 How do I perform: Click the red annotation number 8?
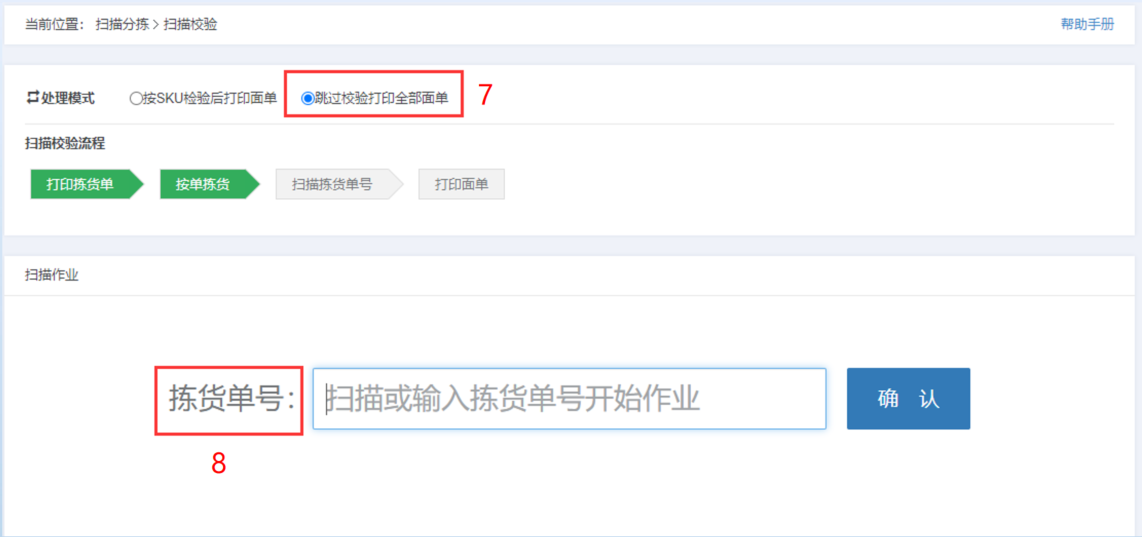click(x=219, y=463)
